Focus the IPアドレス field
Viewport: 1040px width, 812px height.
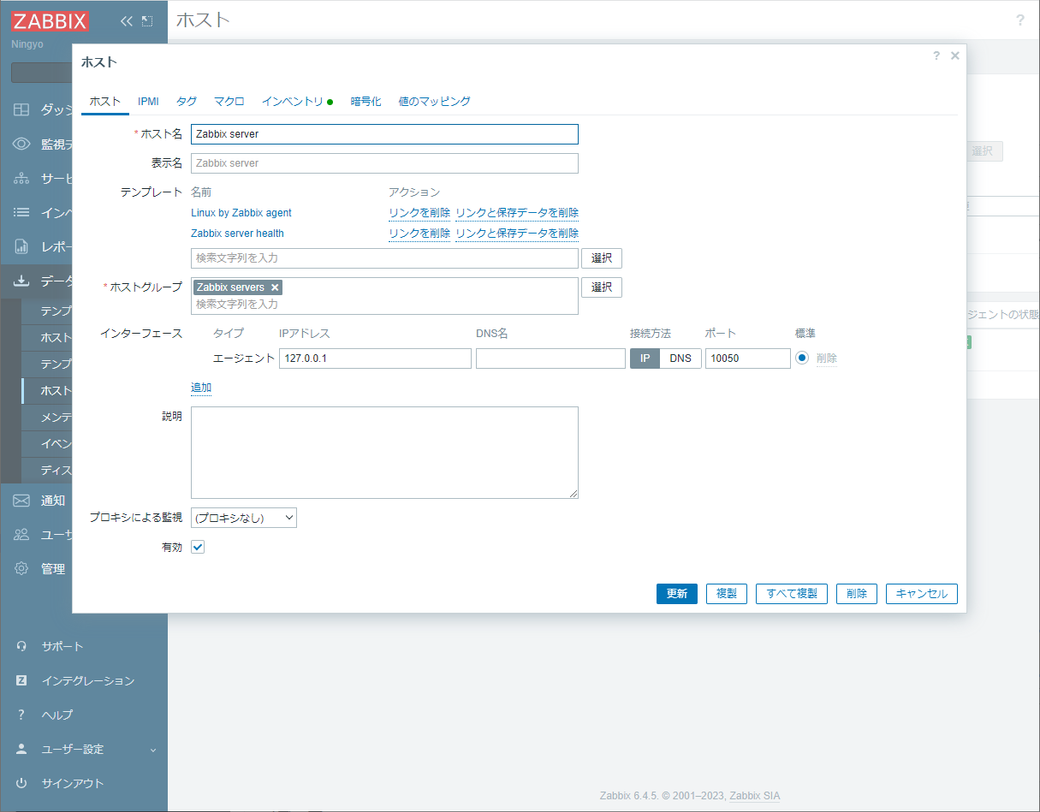click(x=375, y=358)
